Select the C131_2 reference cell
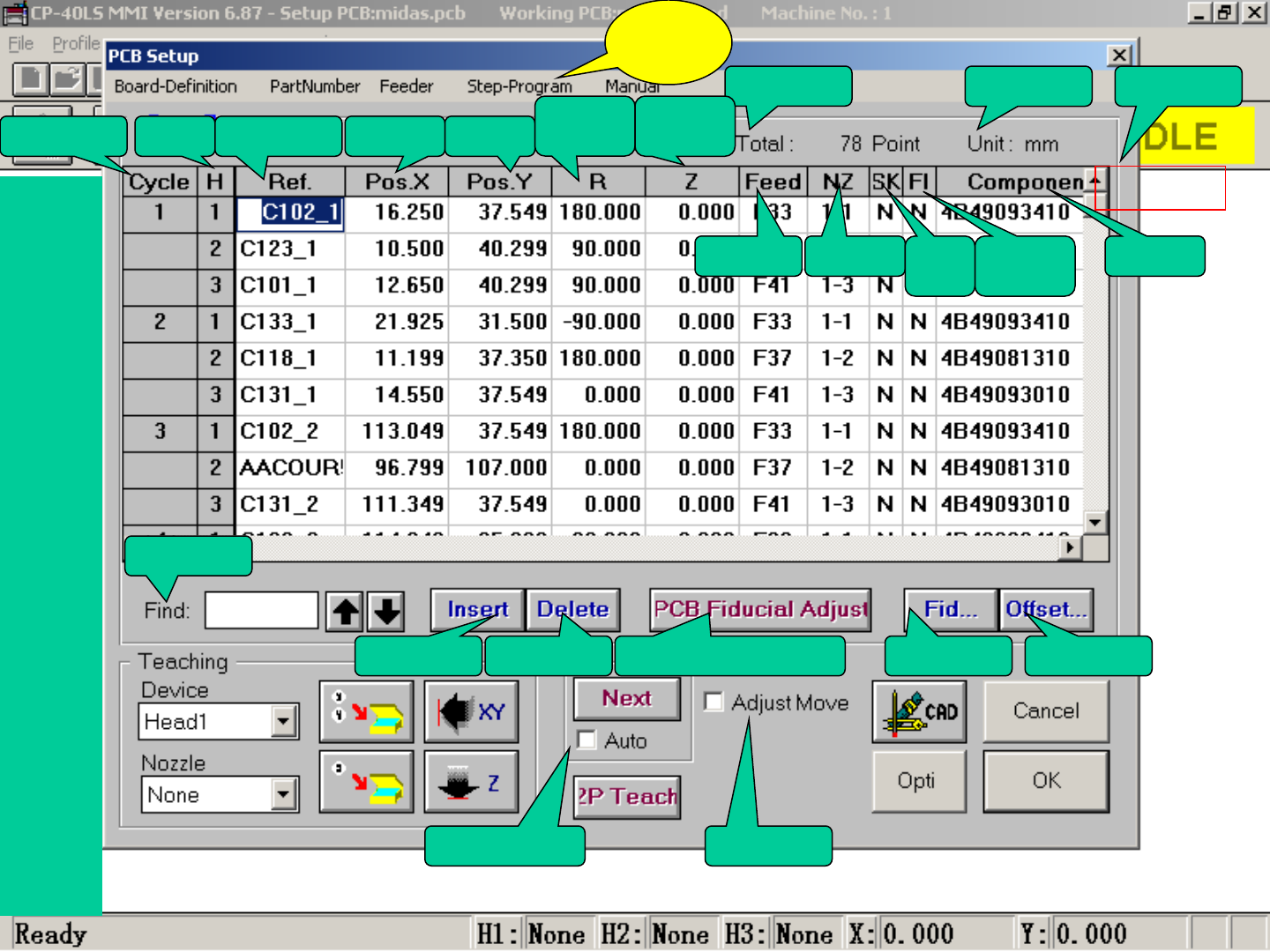The height and width of the screenshot is (952, 1270). [290, 505]
